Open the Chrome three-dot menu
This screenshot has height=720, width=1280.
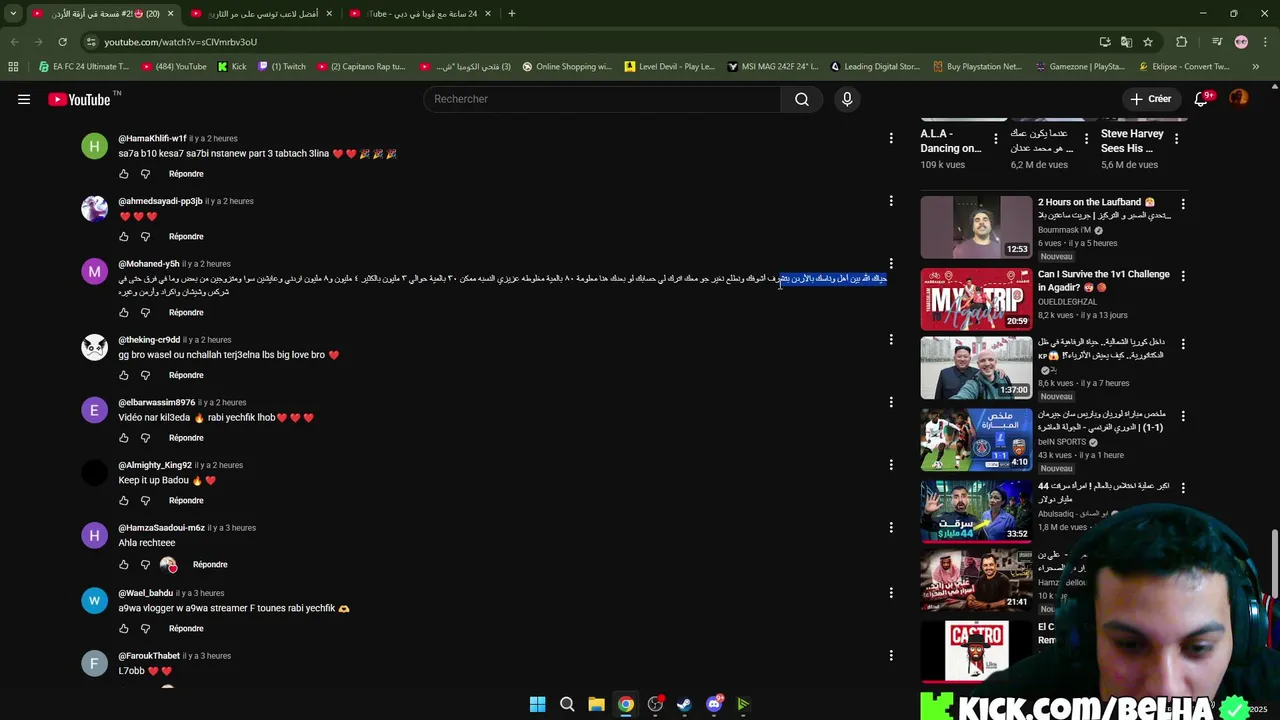(1265, 42)
